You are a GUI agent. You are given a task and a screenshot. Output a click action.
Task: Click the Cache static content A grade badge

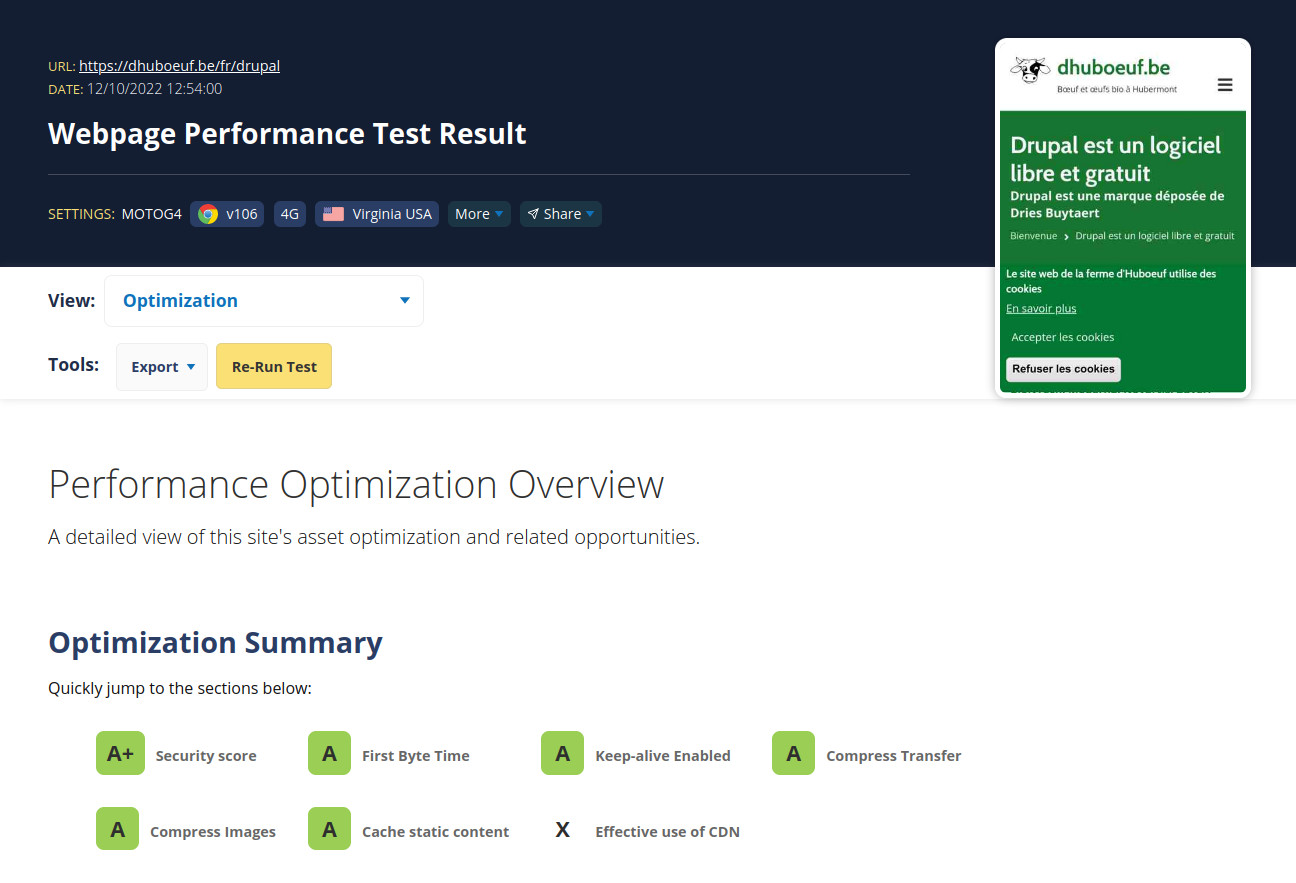coord(329,829)
